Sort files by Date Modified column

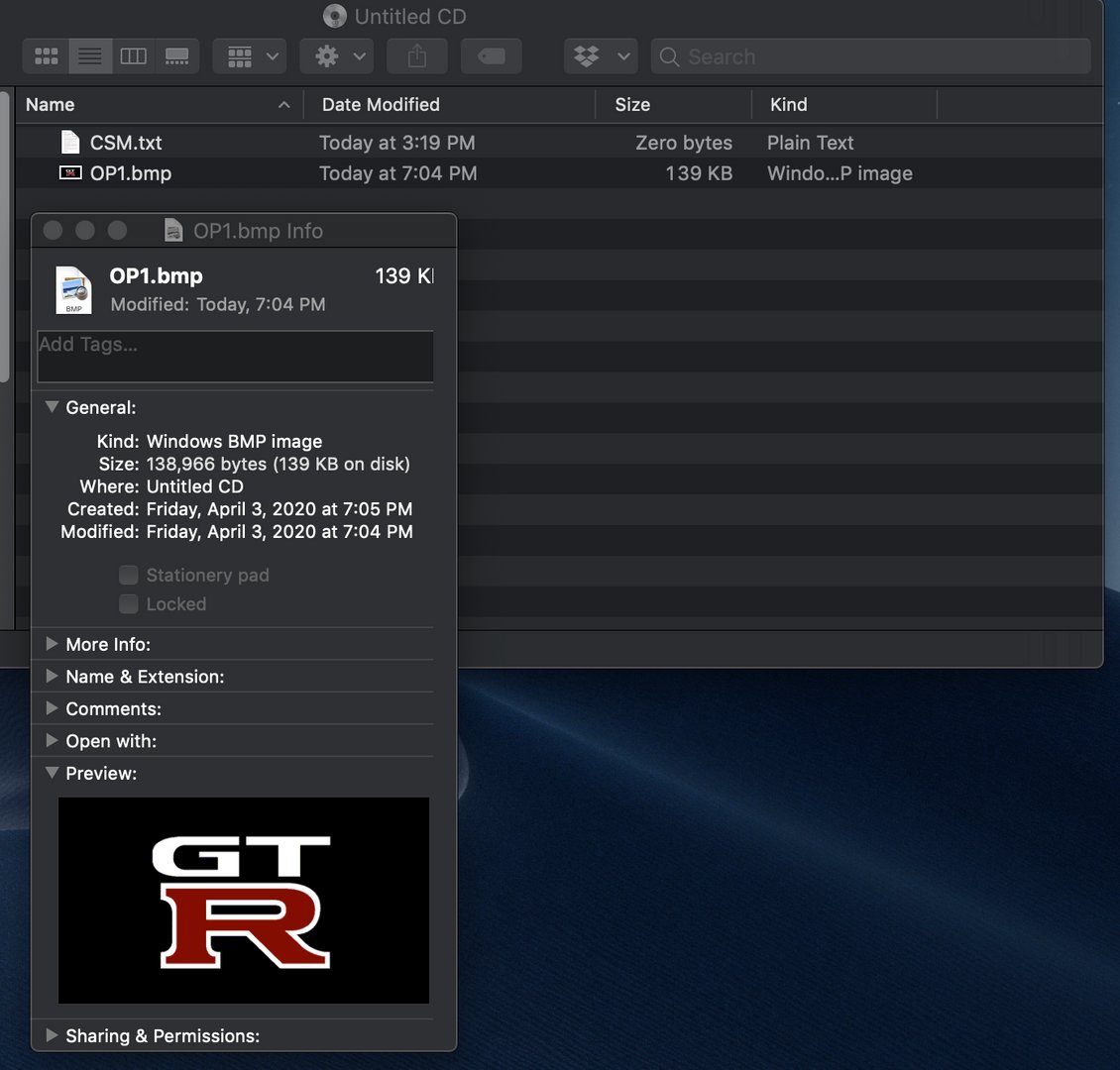[x=449, y=105]
